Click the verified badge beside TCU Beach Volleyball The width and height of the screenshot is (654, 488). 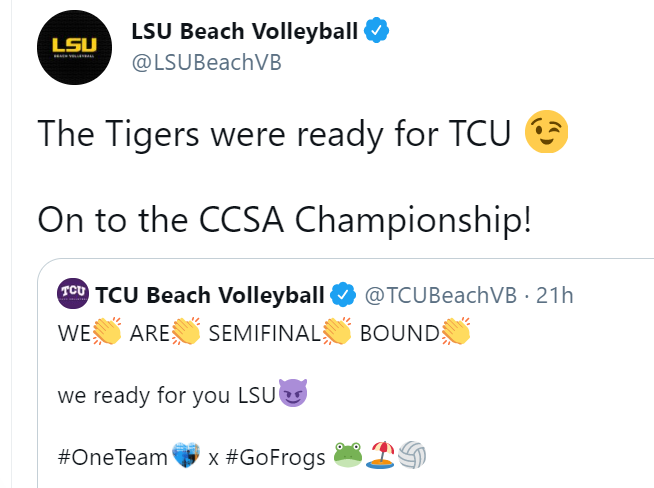[x=343, y=295]
